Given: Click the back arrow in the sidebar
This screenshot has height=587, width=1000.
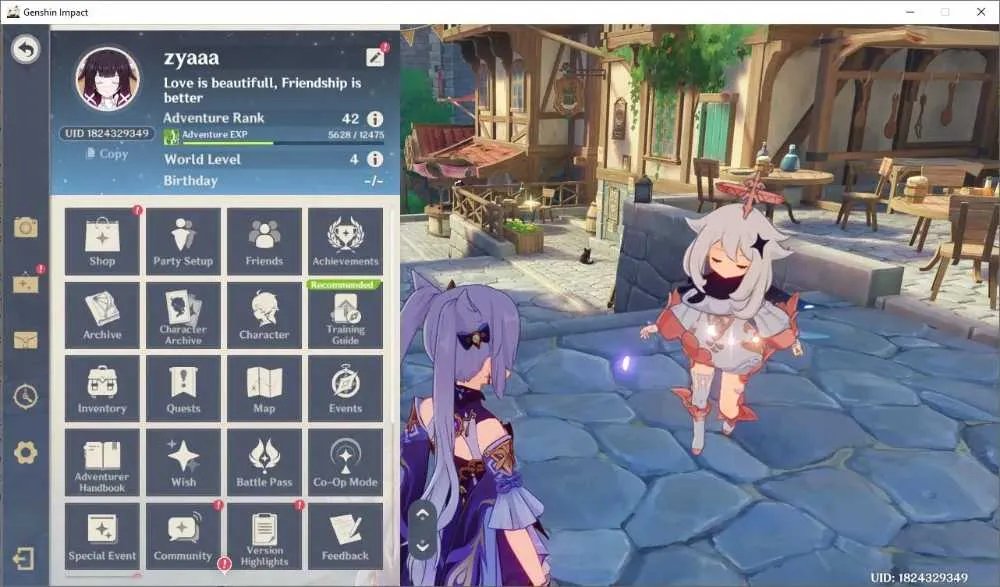Looking at the screenshot, I should [26, 49].
